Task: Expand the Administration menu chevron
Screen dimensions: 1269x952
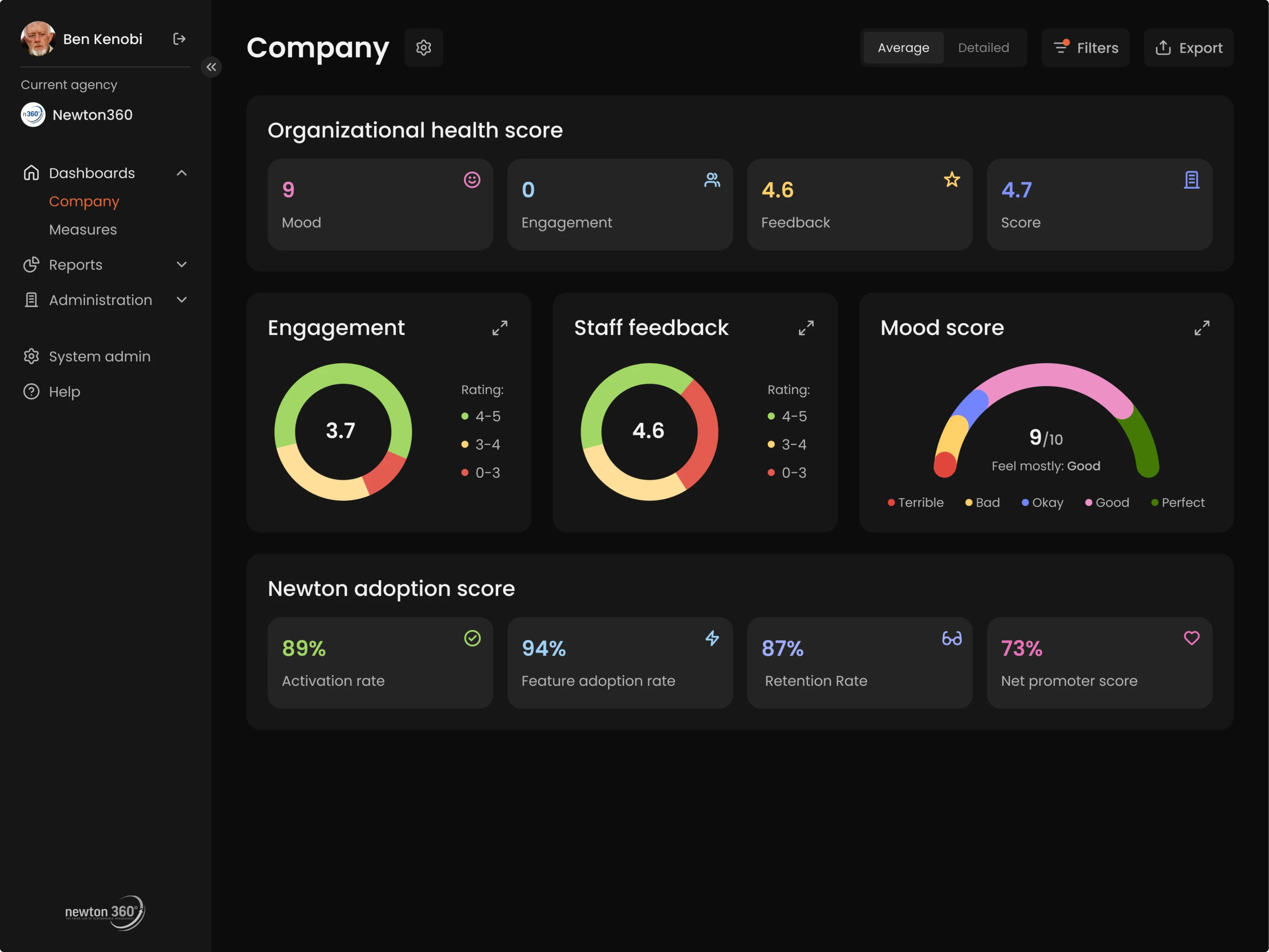Action: coord(182,300)
